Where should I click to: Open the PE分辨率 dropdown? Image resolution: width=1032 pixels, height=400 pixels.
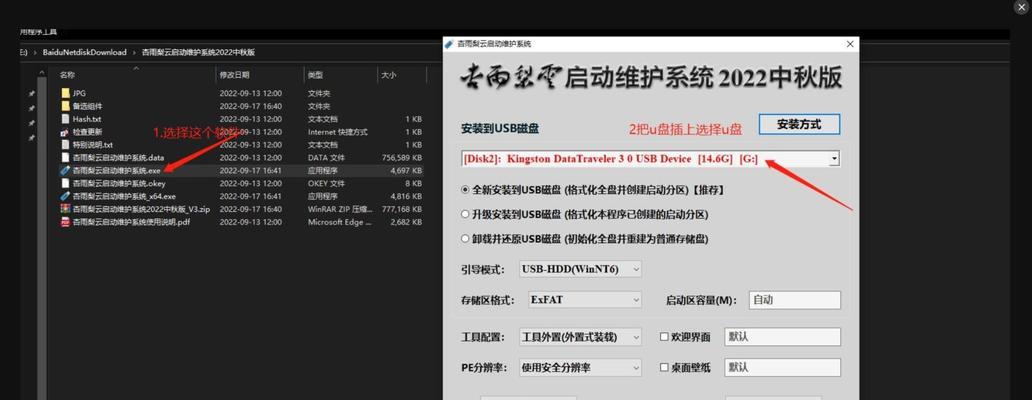(x=580, y=368)
